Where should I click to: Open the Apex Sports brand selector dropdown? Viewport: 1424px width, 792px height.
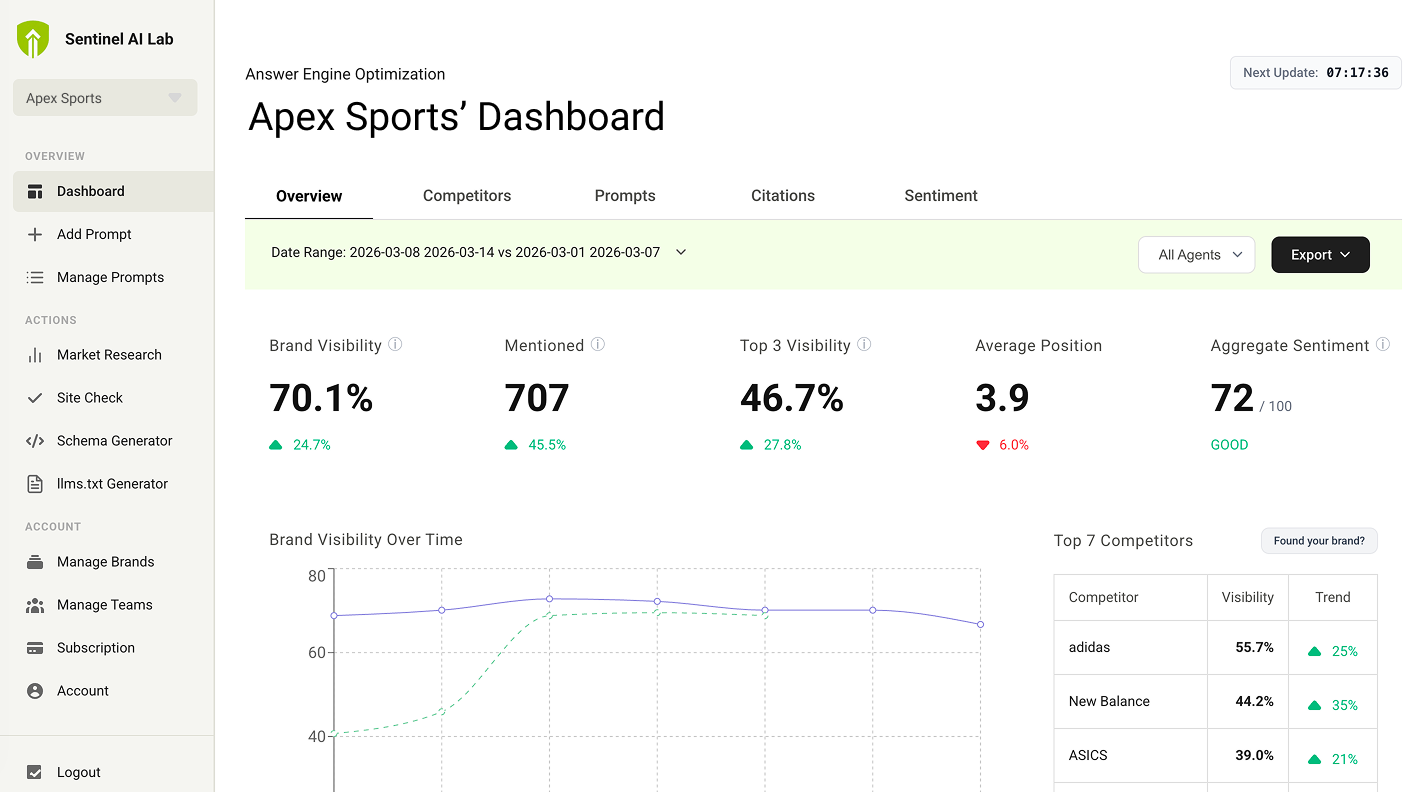(x=105, y=98)
